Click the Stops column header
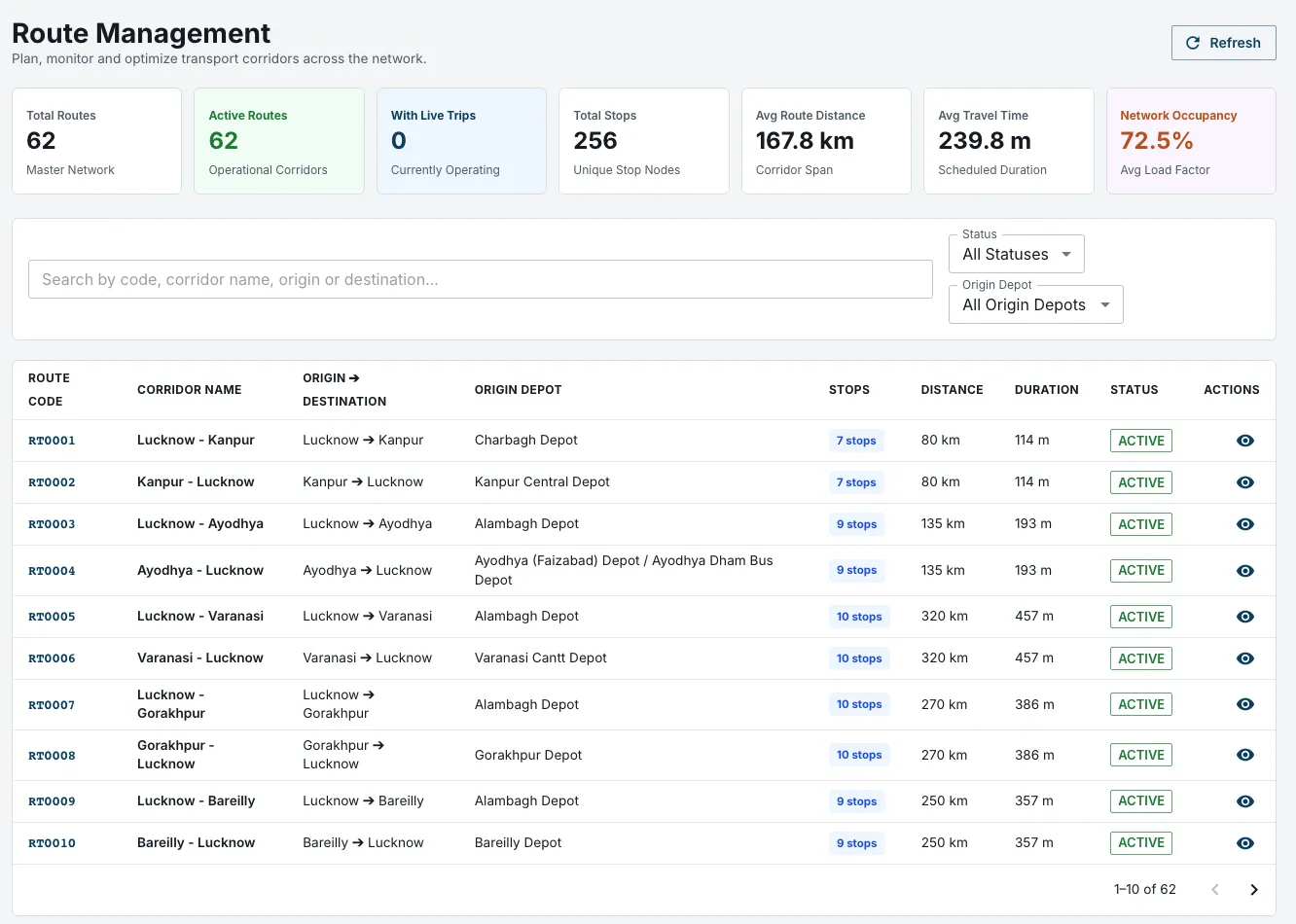This screenshot has width=1296, height=924. coord(849,390)
